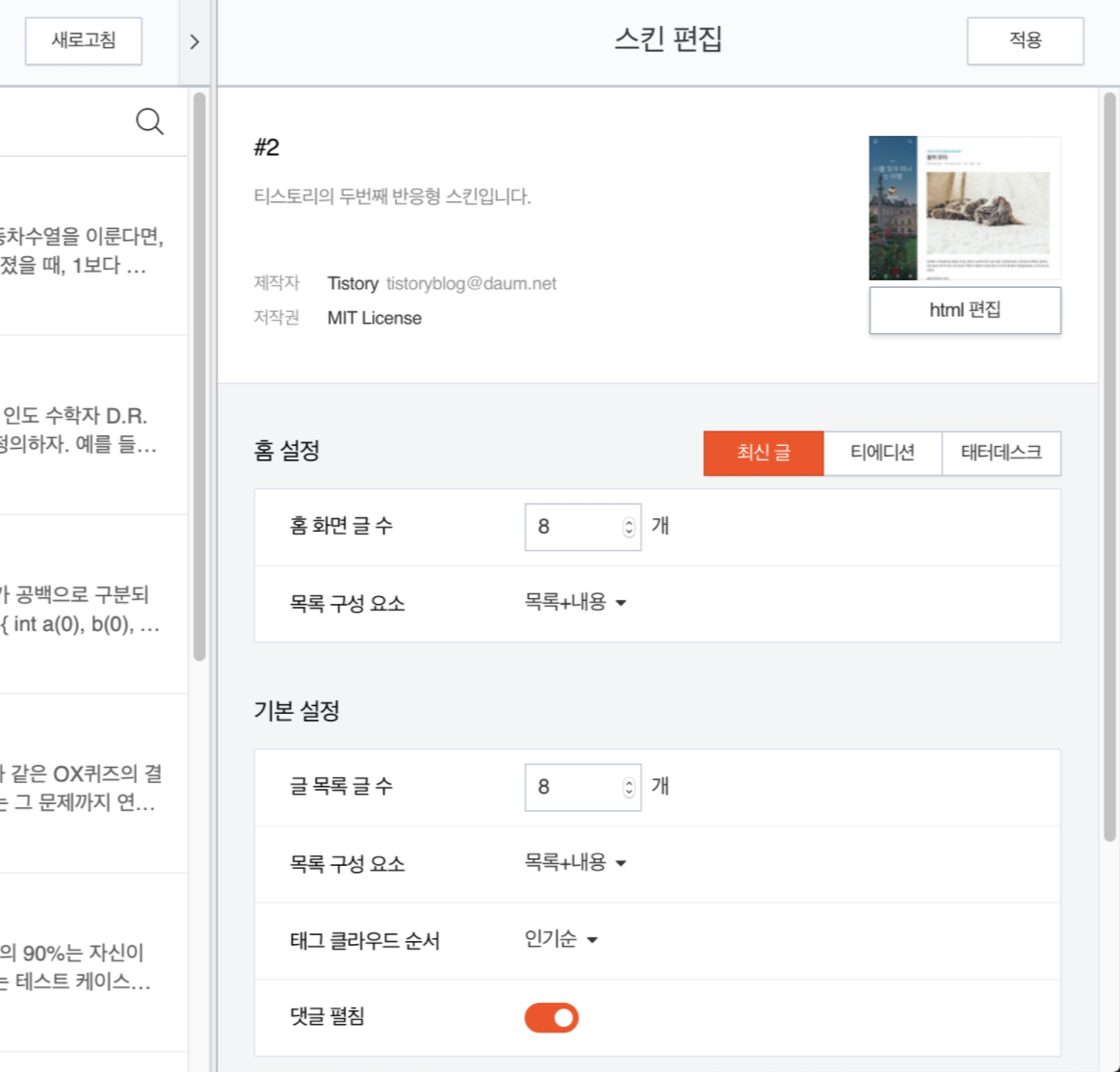Open the html 편집 editor

(x=965, y=310)
